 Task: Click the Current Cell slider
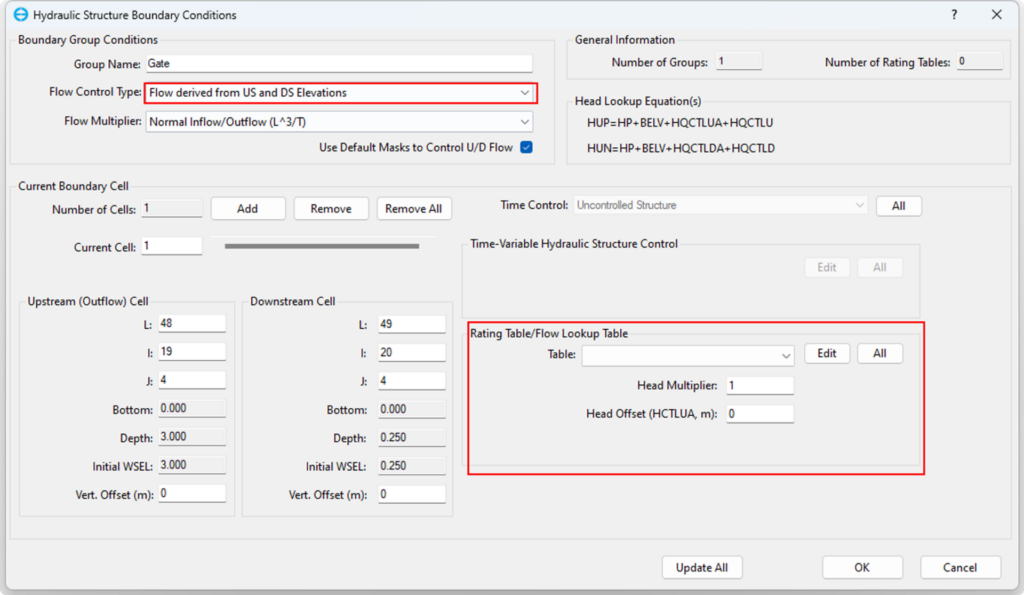pyautogui.click(x=322, y=246)
